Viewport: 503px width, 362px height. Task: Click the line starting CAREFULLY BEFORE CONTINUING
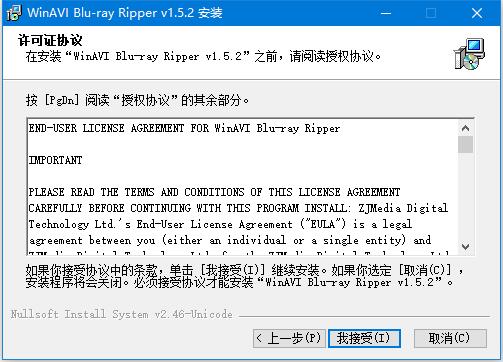pos(238,208)
